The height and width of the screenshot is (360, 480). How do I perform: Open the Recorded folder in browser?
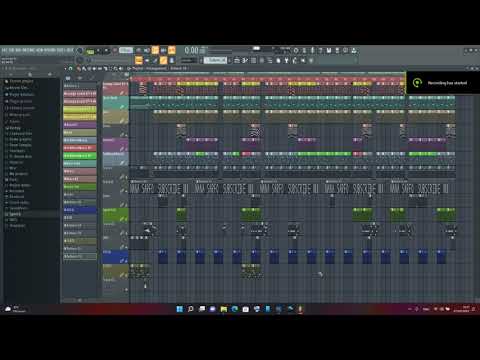coord(14,191)
